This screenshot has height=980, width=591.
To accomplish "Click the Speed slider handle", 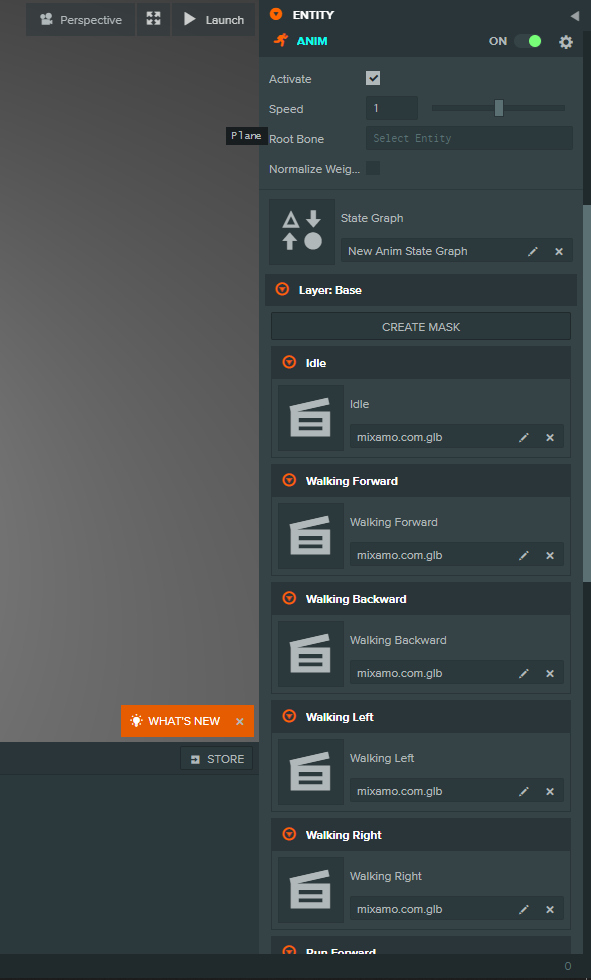I will (499, 108).
